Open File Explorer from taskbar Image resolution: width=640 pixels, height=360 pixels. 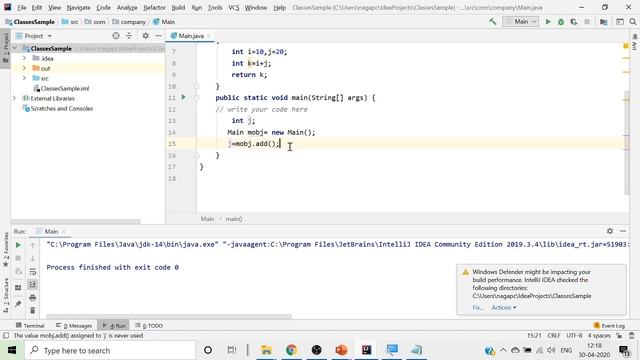(x=267, y=350)
